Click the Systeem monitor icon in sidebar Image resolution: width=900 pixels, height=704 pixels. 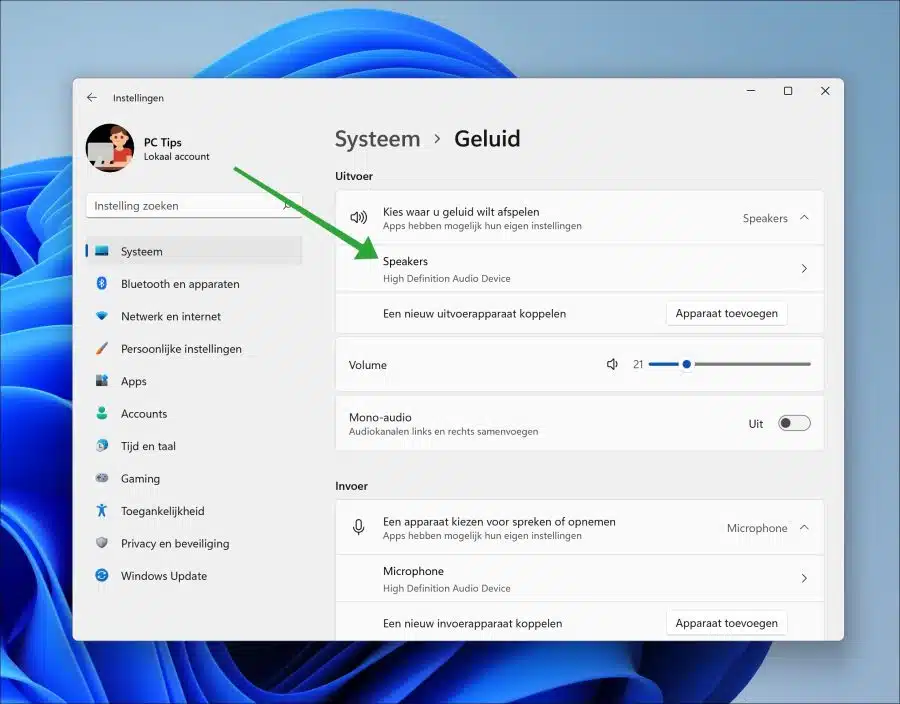click(x=102, y=251)
